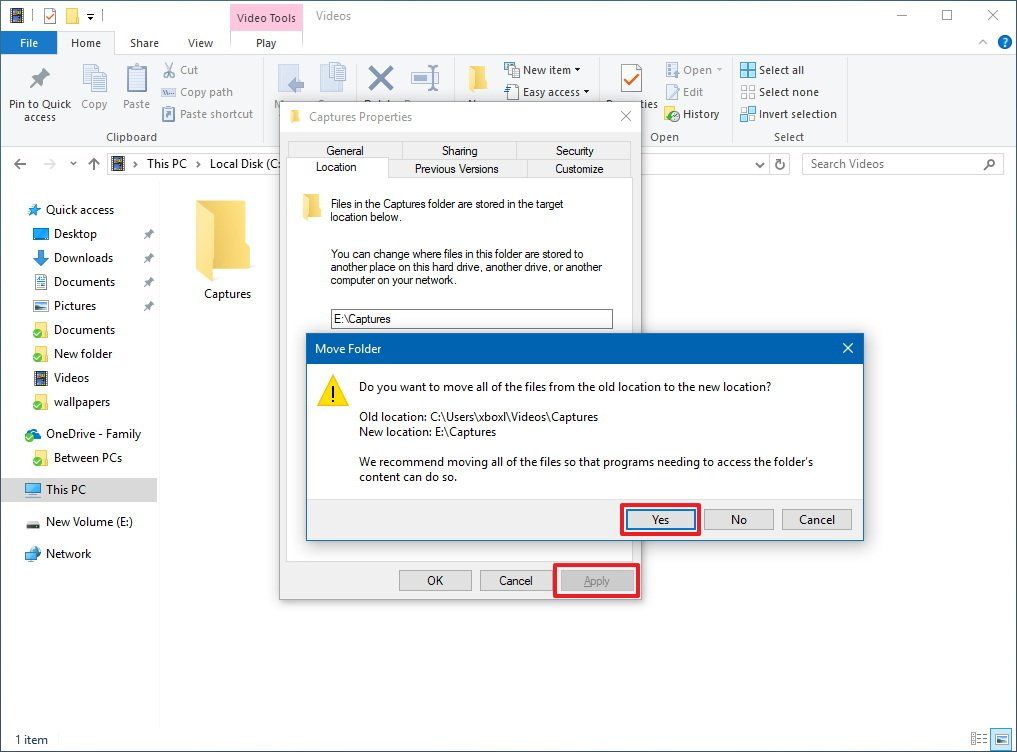Screen dimensions: 1017x752
Task: Select the Invert selection icon
Action: coord(788,113)
